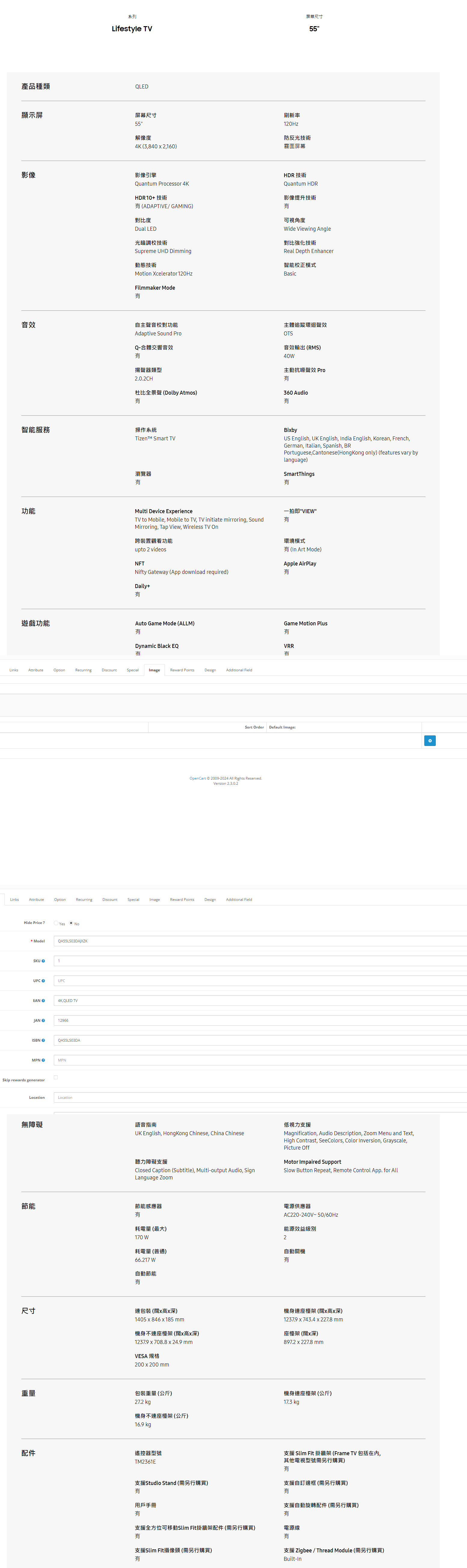This screenshot has width=467, height=1568.
Task: Select Yes for Hide Price
Action: click(56, 923)
